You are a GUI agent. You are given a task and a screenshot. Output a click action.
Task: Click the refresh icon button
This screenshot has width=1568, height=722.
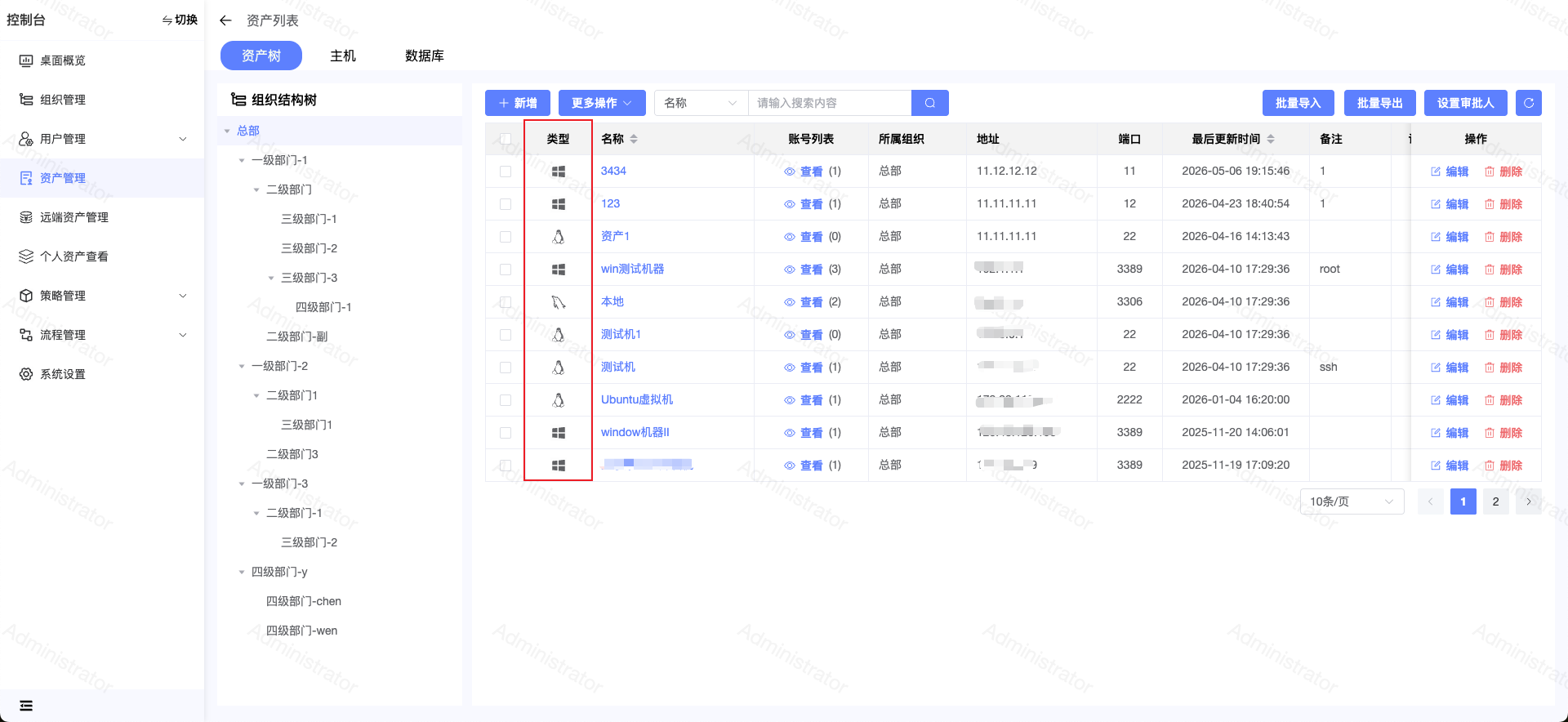click(1529, 103)
